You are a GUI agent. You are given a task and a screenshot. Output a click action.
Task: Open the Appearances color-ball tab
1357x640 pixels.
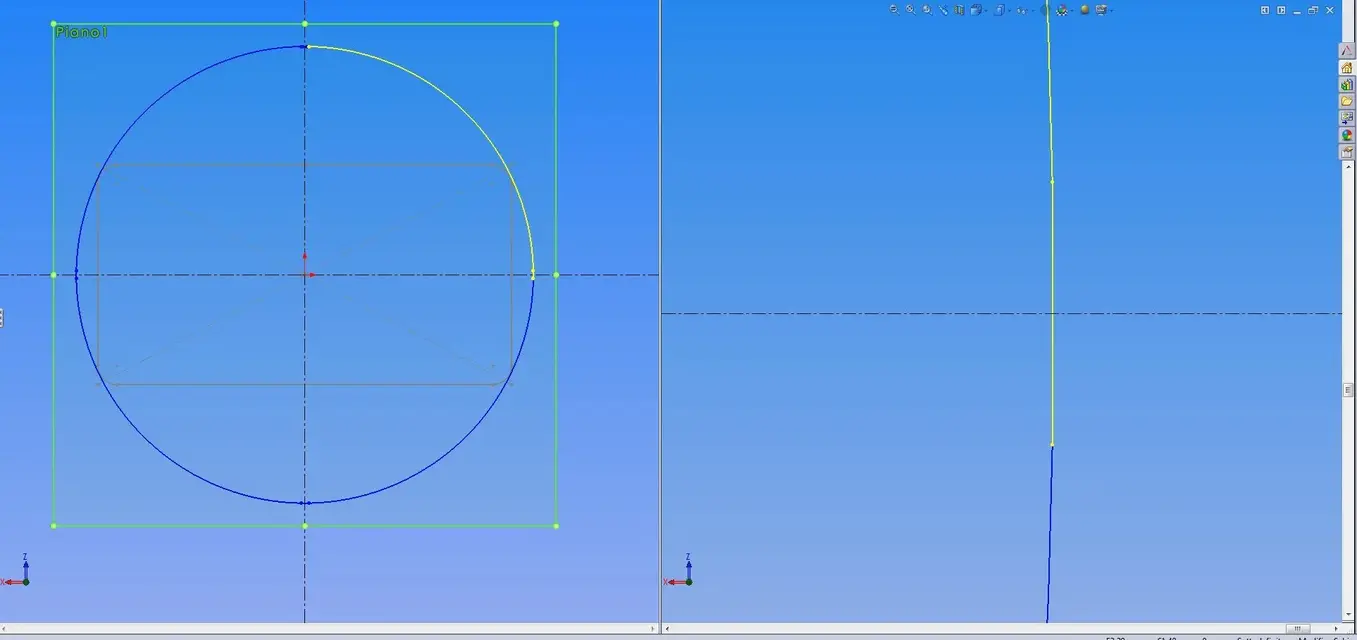[1347, 135]
